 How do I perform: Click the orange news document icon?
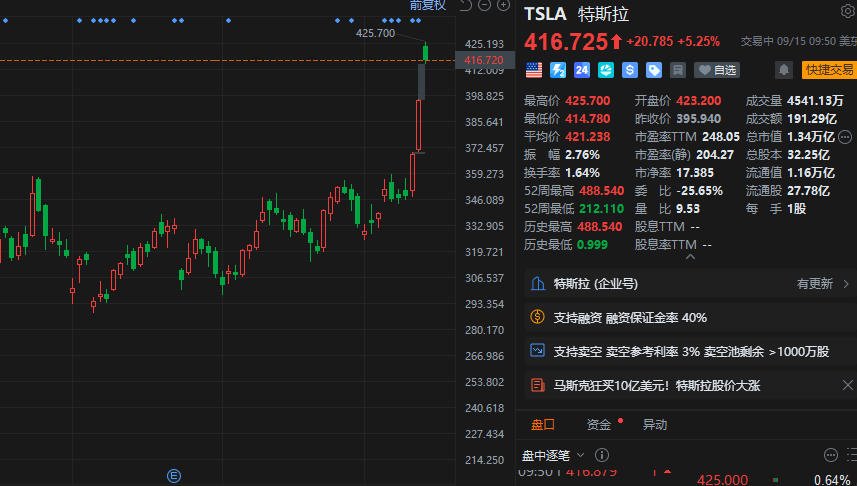(538, 385)
